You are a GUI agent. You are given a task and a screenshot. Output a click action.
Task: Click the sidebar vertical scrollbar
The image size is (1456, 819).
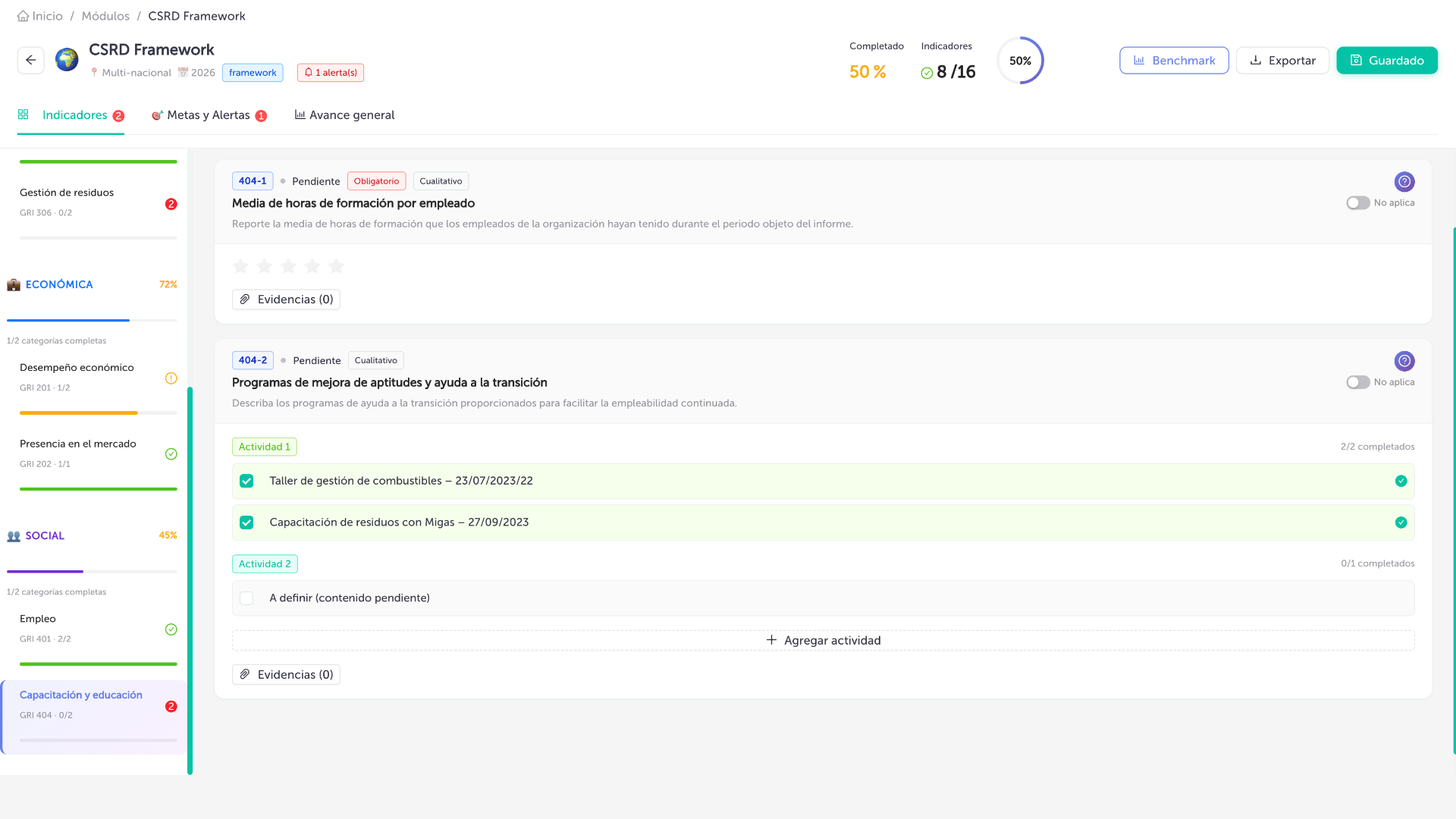[x=190, y=580]
